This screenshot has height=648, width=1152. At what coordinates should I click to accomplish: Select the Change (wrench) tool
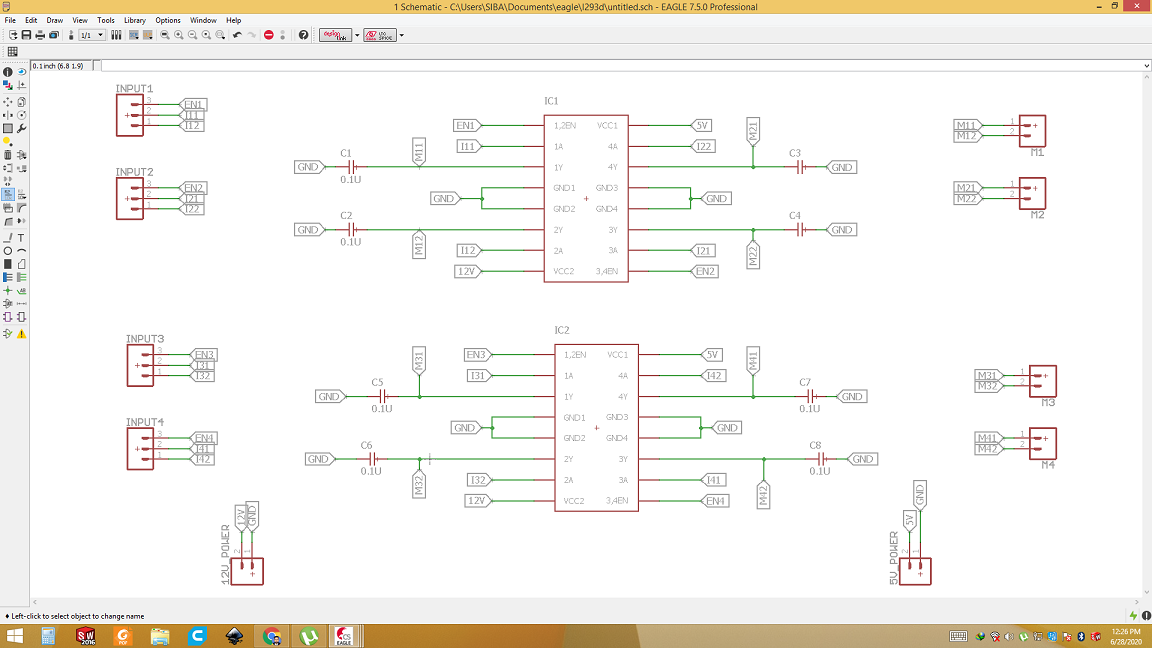point(21,129)
